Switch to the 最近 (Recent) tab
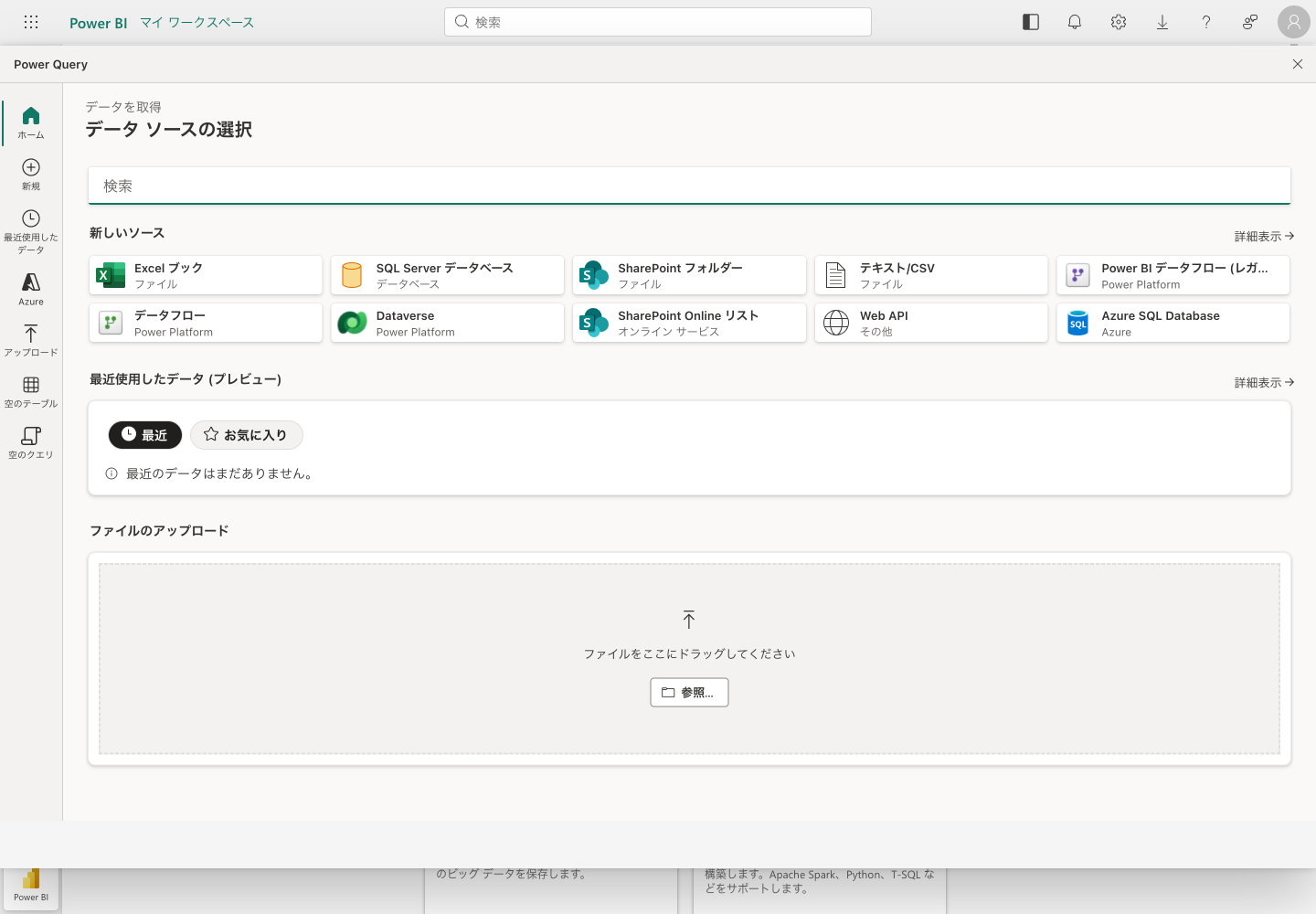Screen dimensions: 1316x914 pyautogui.click(x=145, y=435)
